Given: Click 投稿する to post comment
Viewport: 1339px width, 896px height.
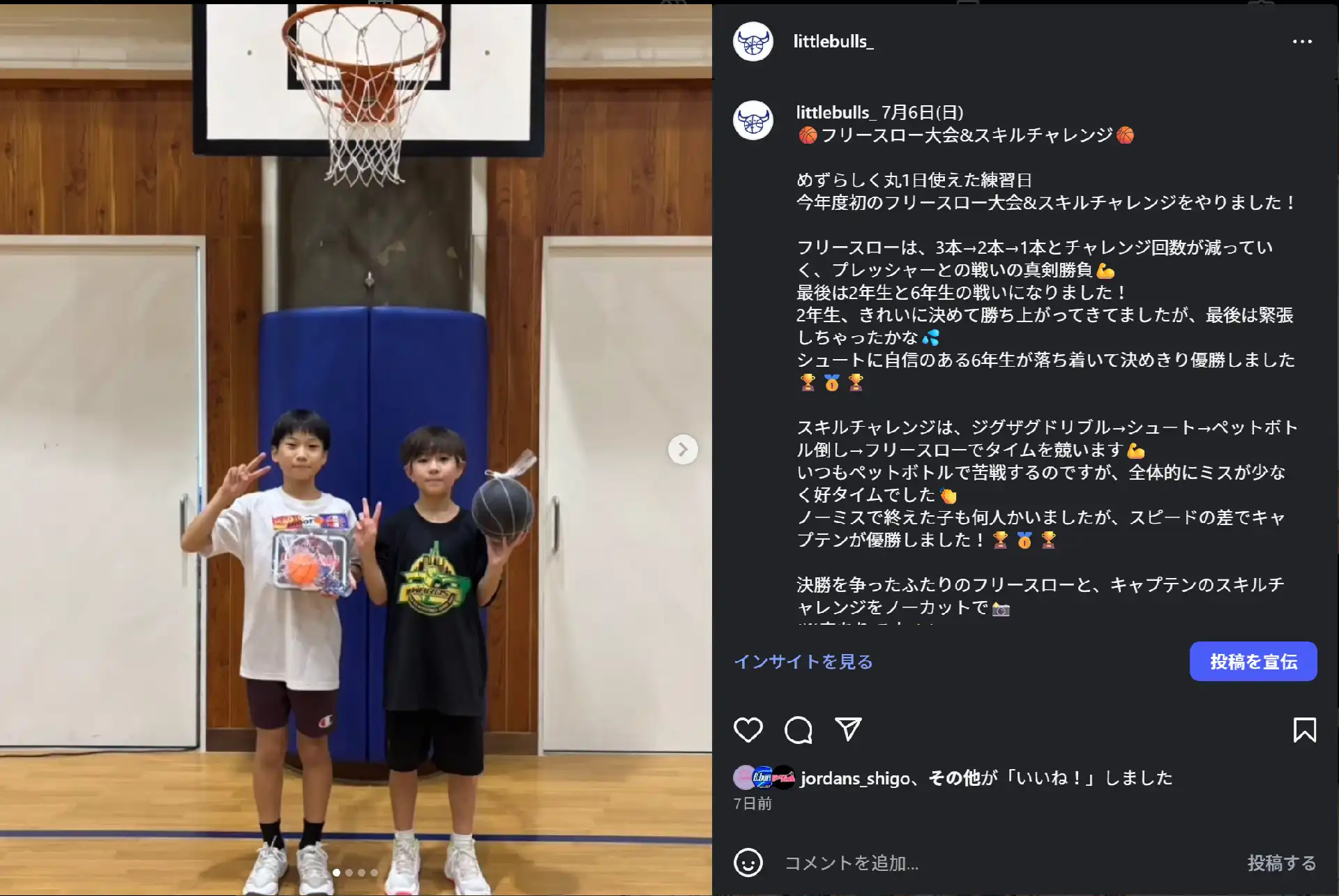Looking at the screenshot, I should (x=1282, y=863).
